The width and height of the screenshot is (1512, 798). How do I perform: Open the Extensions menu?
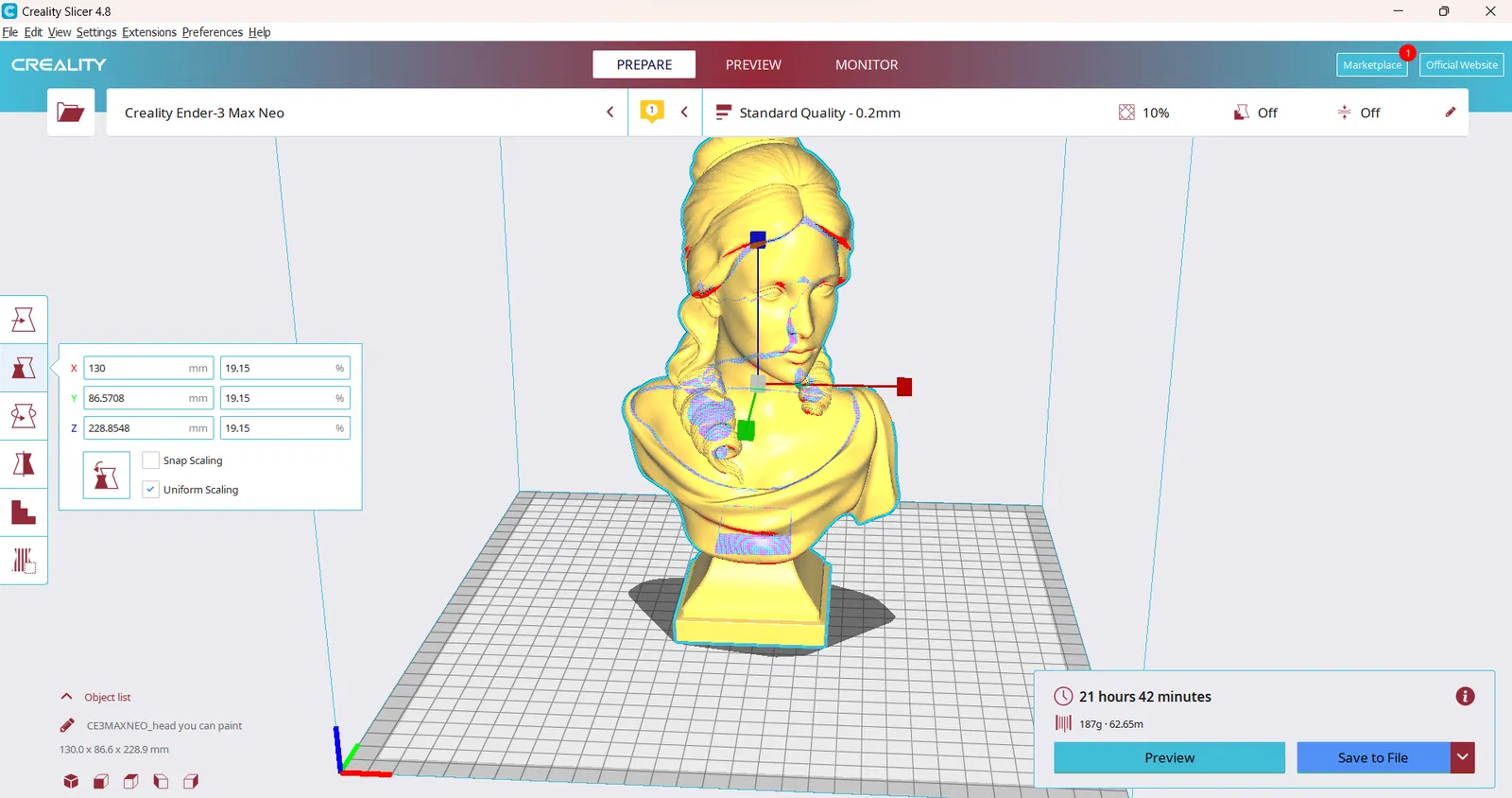pos(149,32)
